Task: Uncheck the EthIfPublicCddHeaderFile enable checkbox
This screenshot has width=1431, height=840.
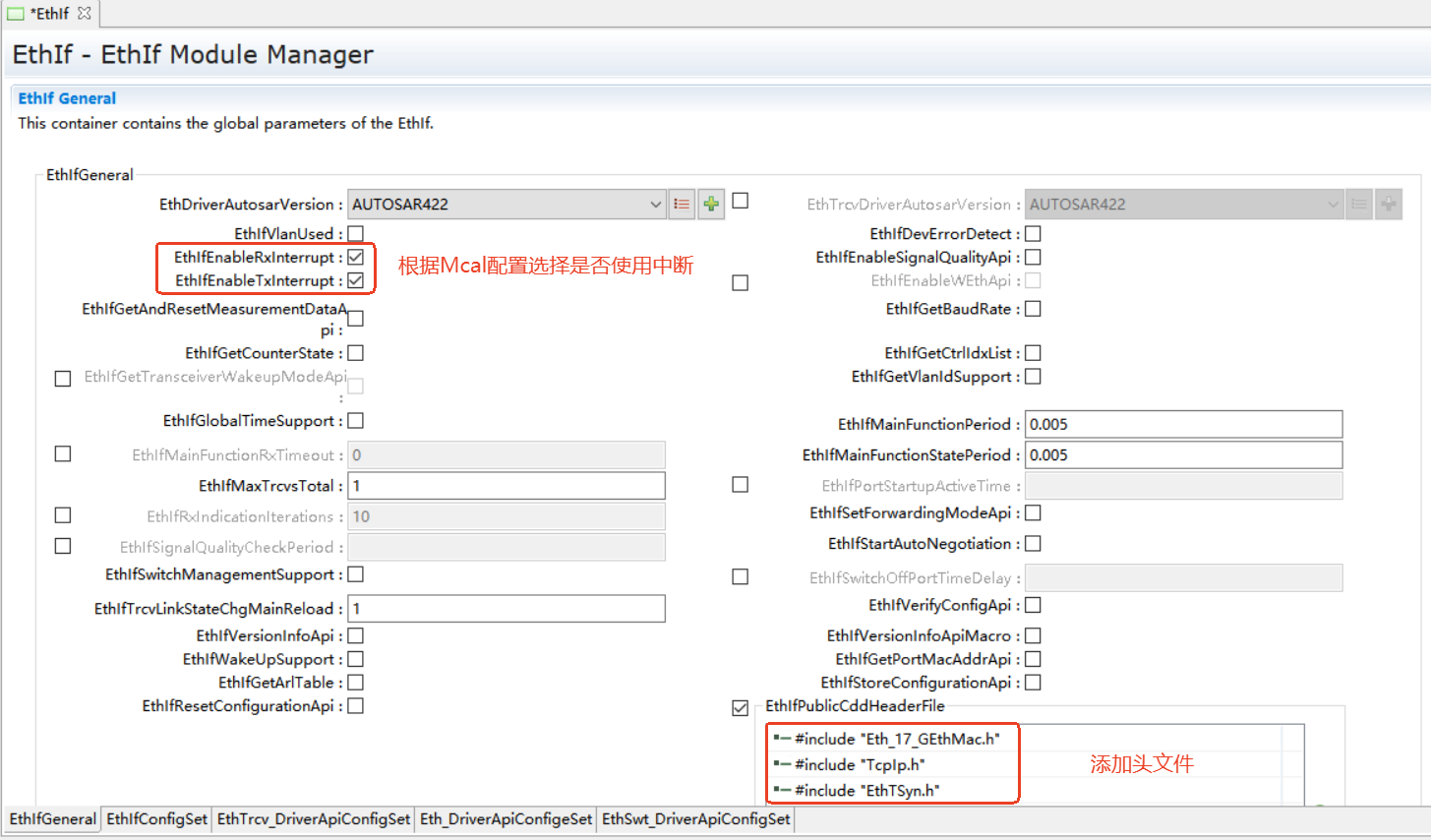Action: coord(741,707)
